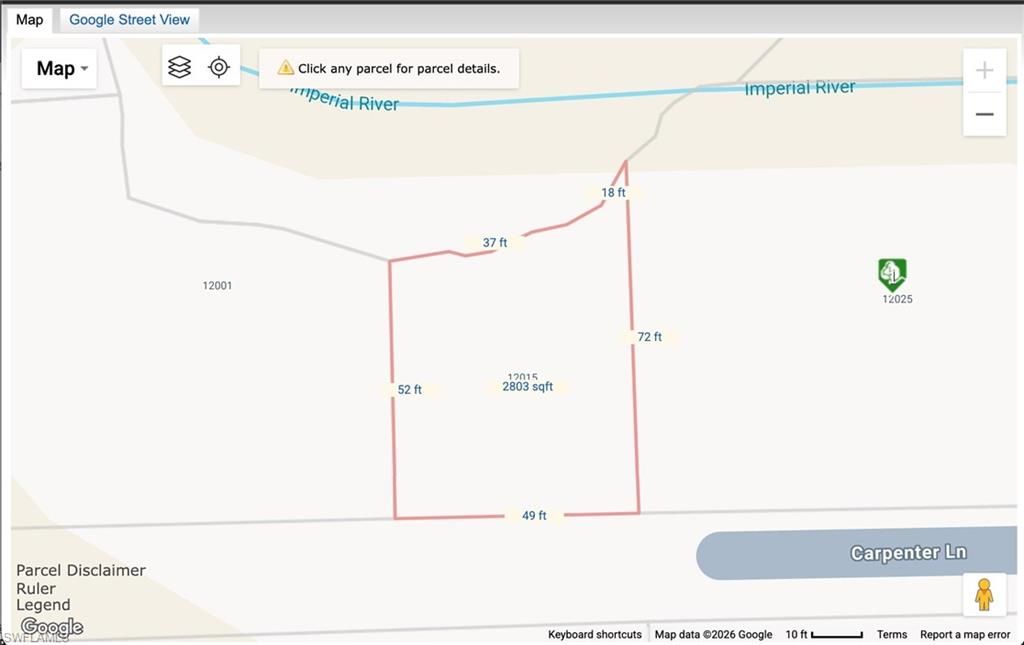
Task: Click the 'Click any parcel for parcel details' notice
Action: coord(389,69)
